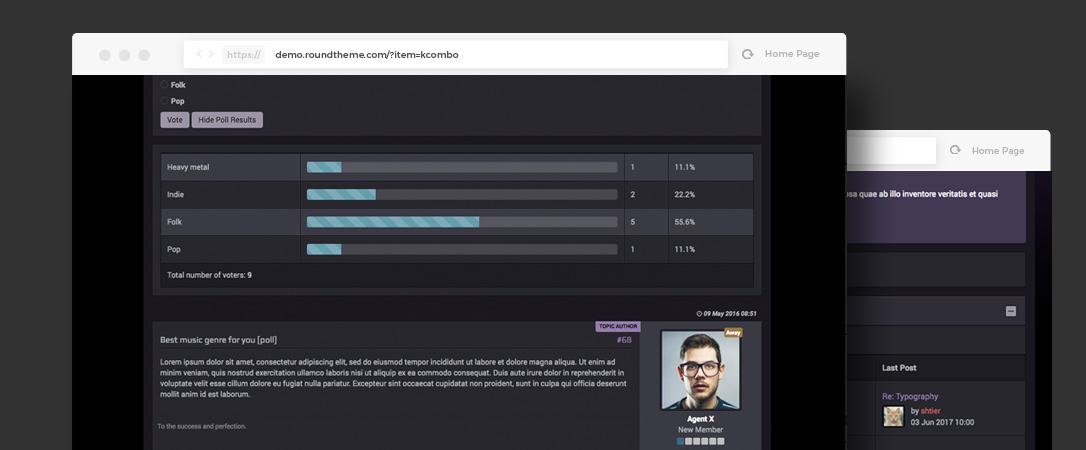
Task: Click the Pop results progress bar
Action: 462,249
